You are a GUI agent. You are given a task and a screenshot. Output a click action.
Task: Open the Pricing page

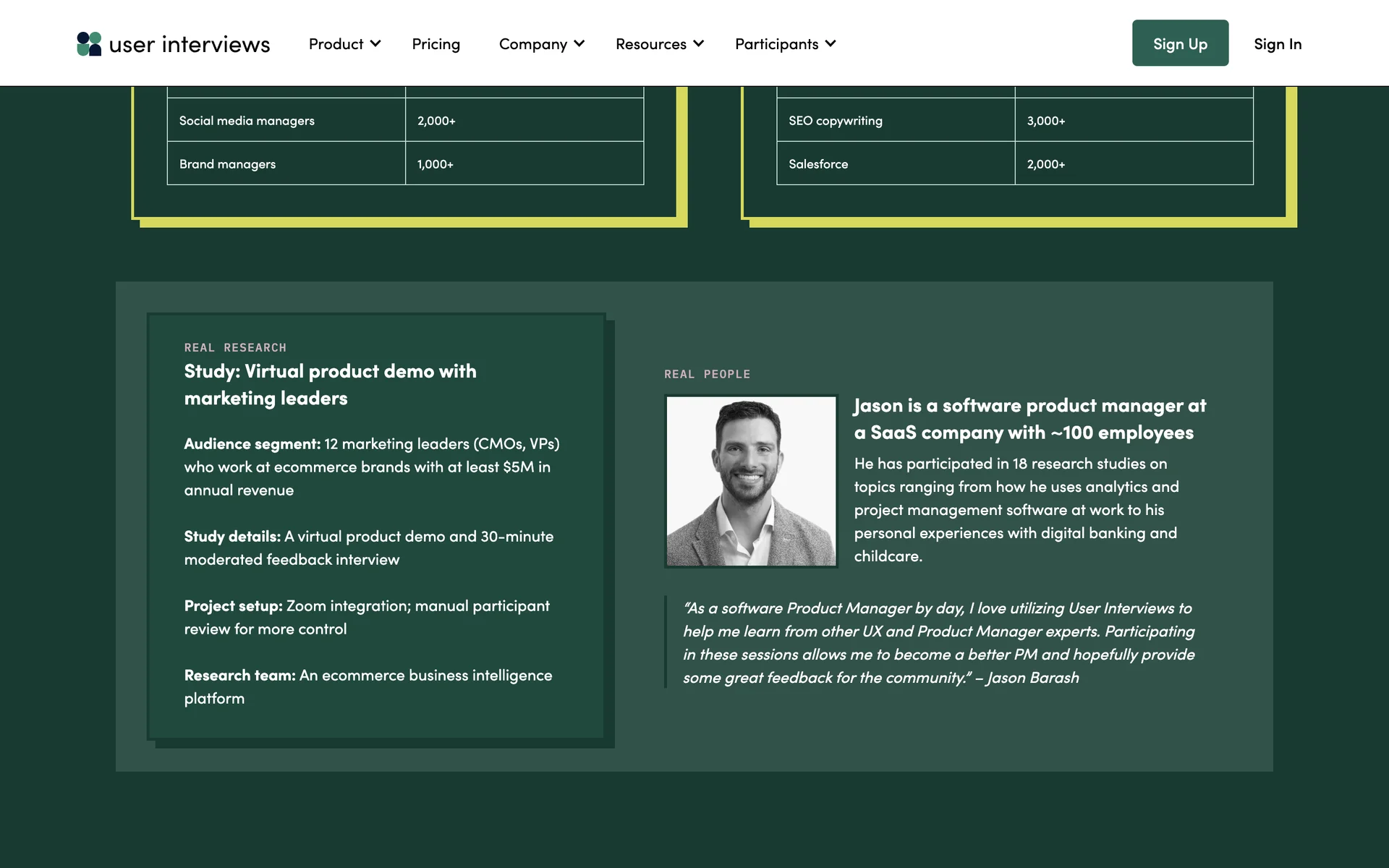[x=436, y=44]
